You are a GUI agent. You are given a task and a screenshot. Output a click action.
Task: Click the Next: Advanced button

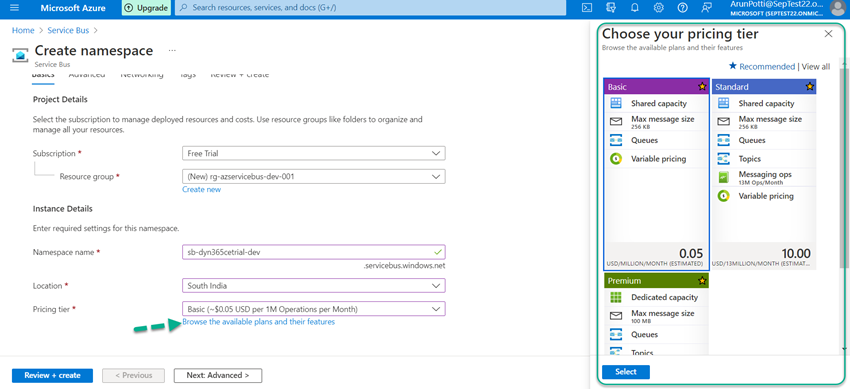tap(218, 375)
